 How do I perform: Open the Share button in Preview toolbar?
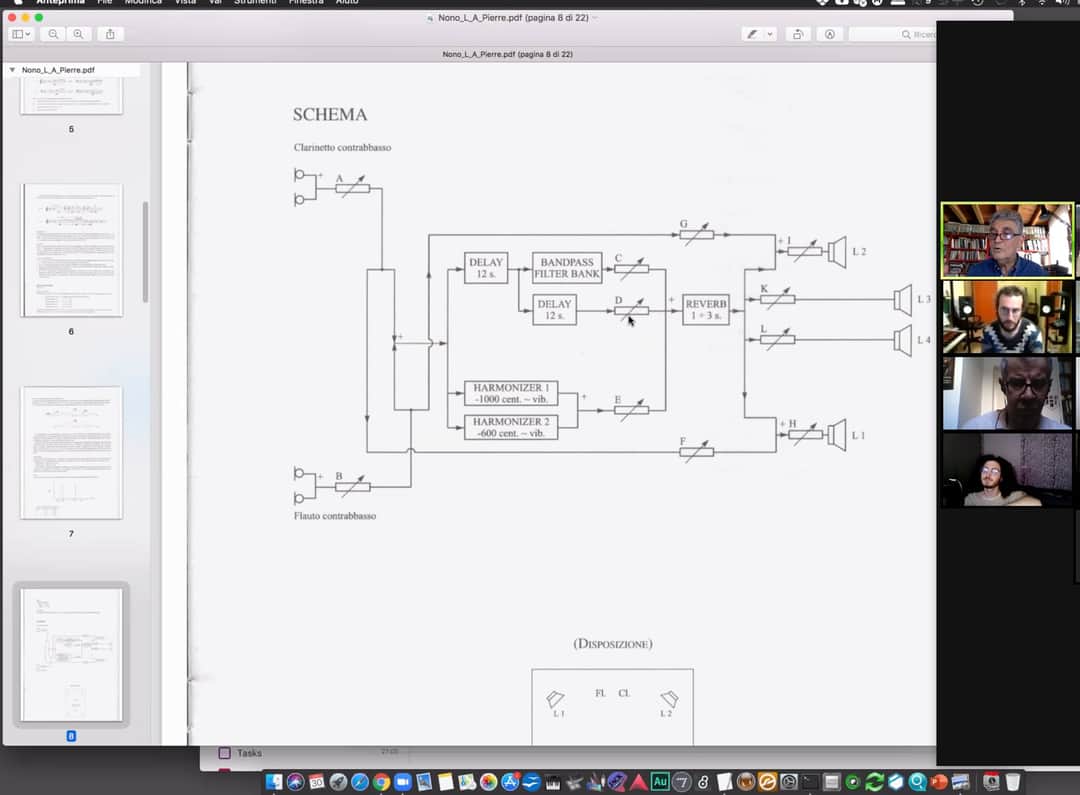pyautogui.click(x=110, y=34)
